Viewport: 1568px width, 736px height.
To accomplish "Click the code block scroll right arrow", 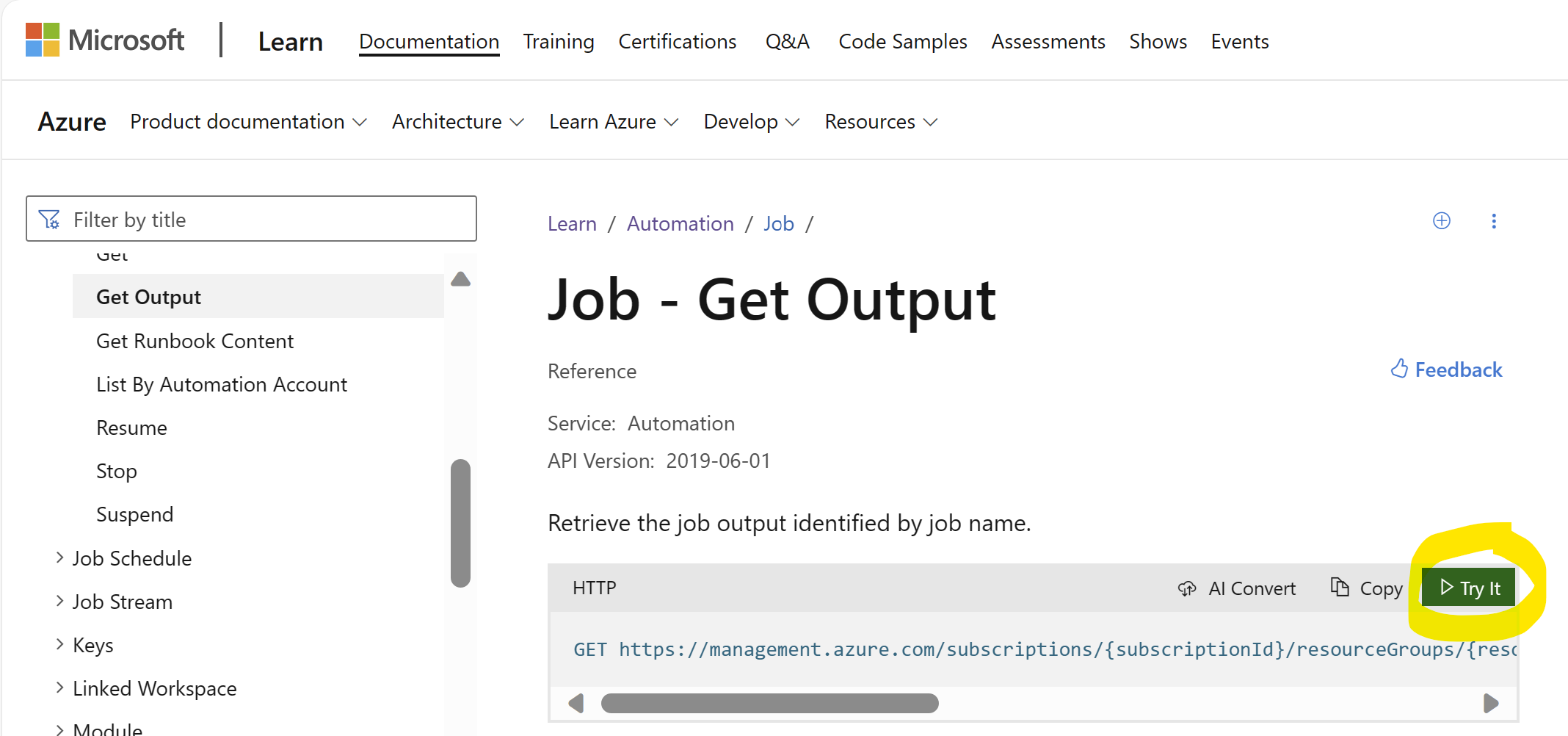I will [1491, 703].
